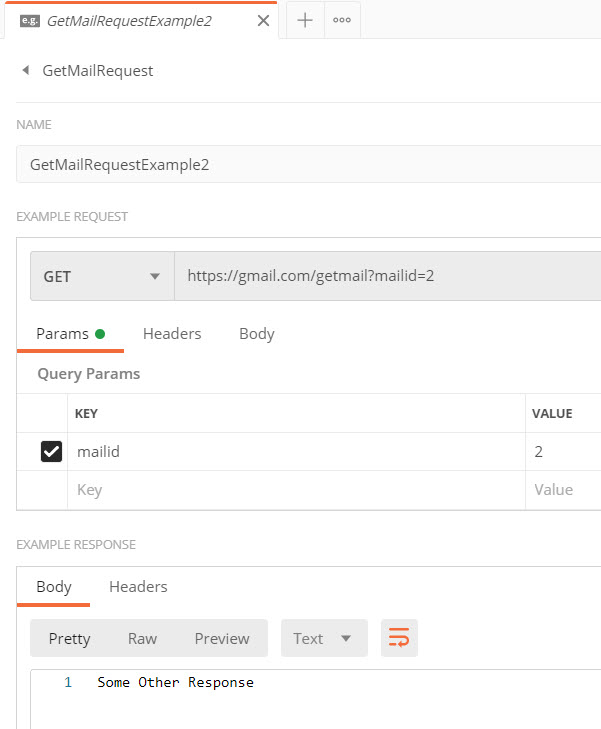
Task: Switch to Raw response view
Action: 142,638
